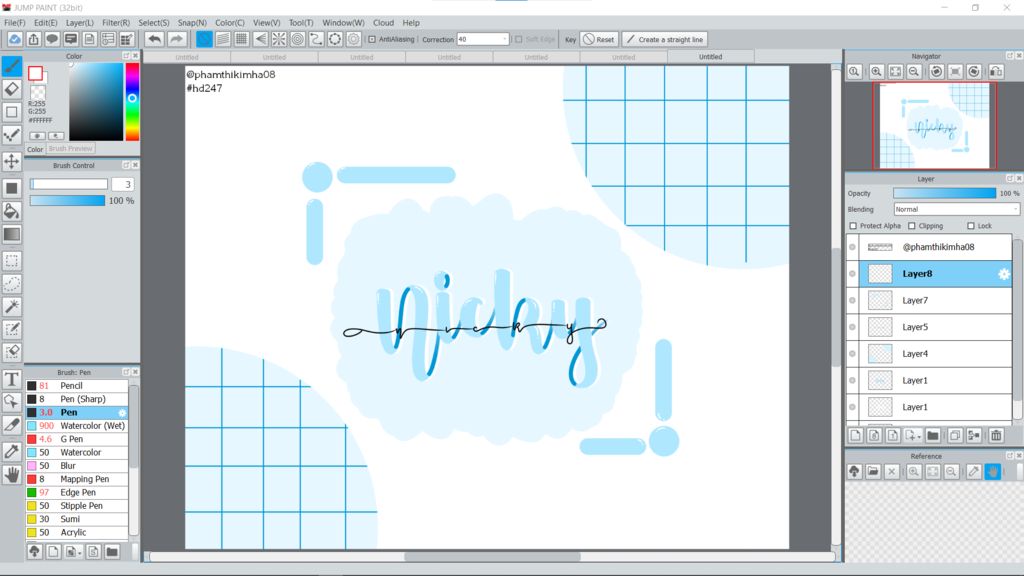Screen dimensions: 1024x576
Task: Switch to the Brush Preview tab
Action: [71, 149]
